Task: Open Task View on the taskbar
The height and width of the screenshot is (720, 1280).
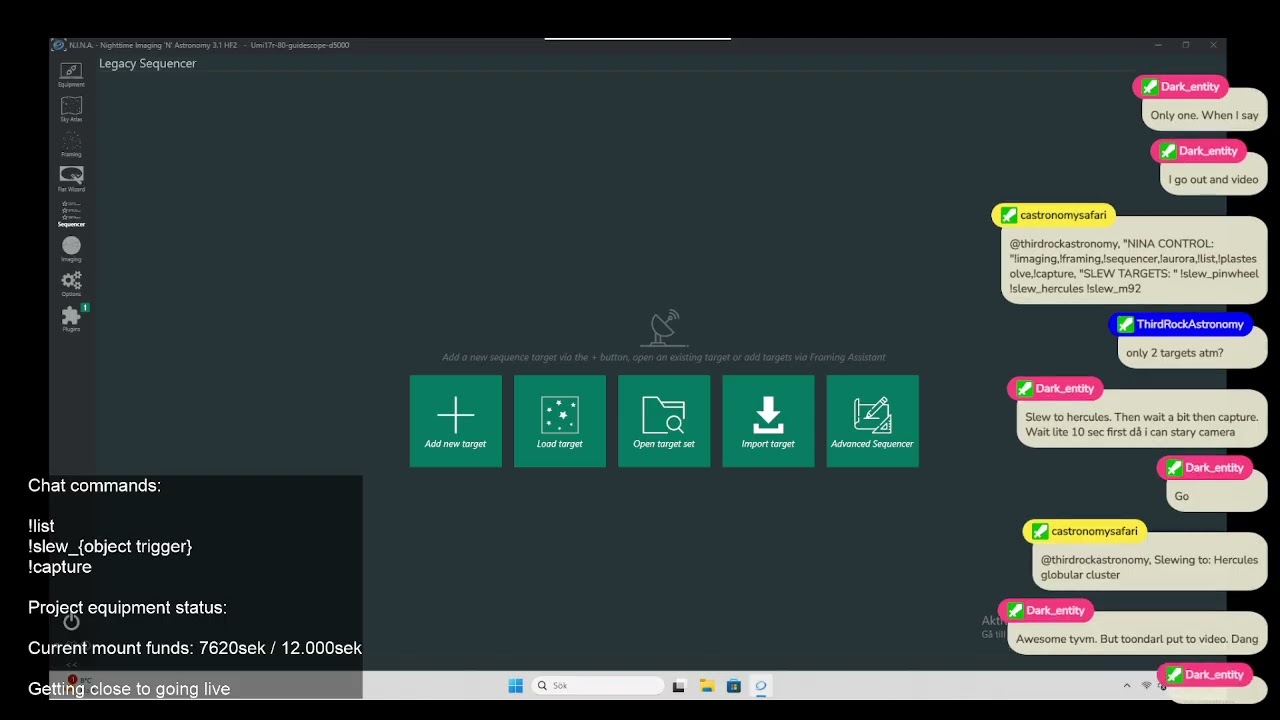Action: (x=679, y=686)
